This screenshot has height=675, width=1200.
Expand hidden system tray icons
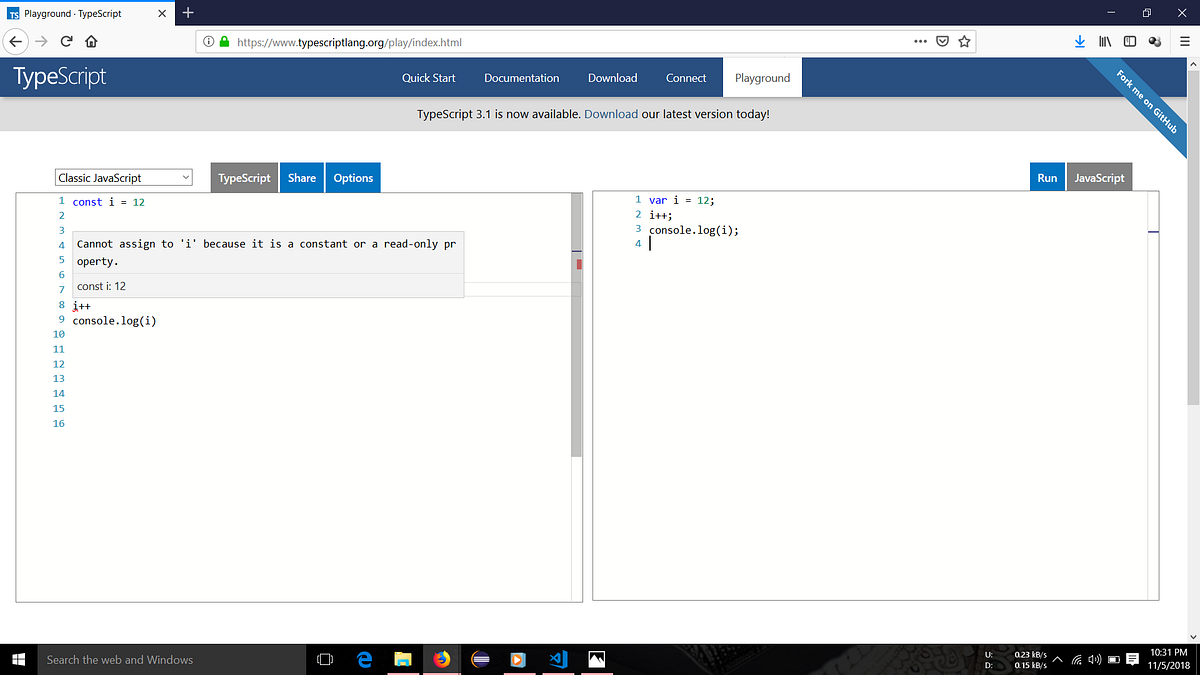[x=1056, y=658]
